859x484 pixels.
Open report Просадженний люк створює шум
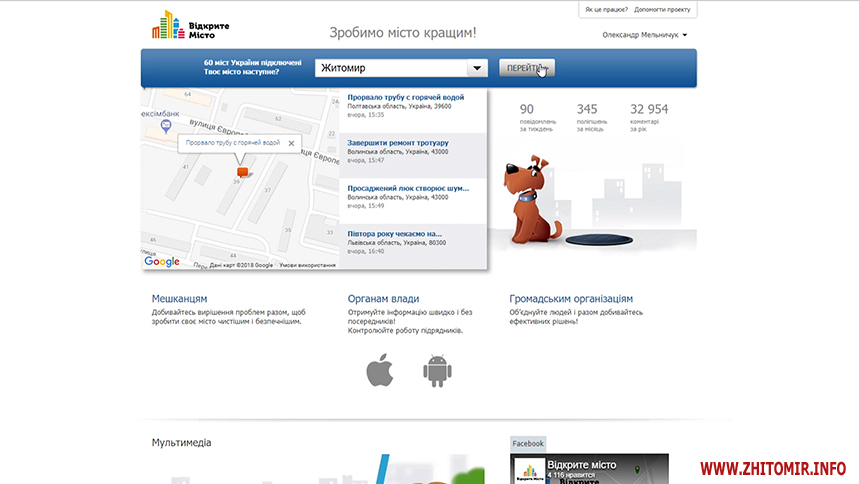click(x=408, y=188)
